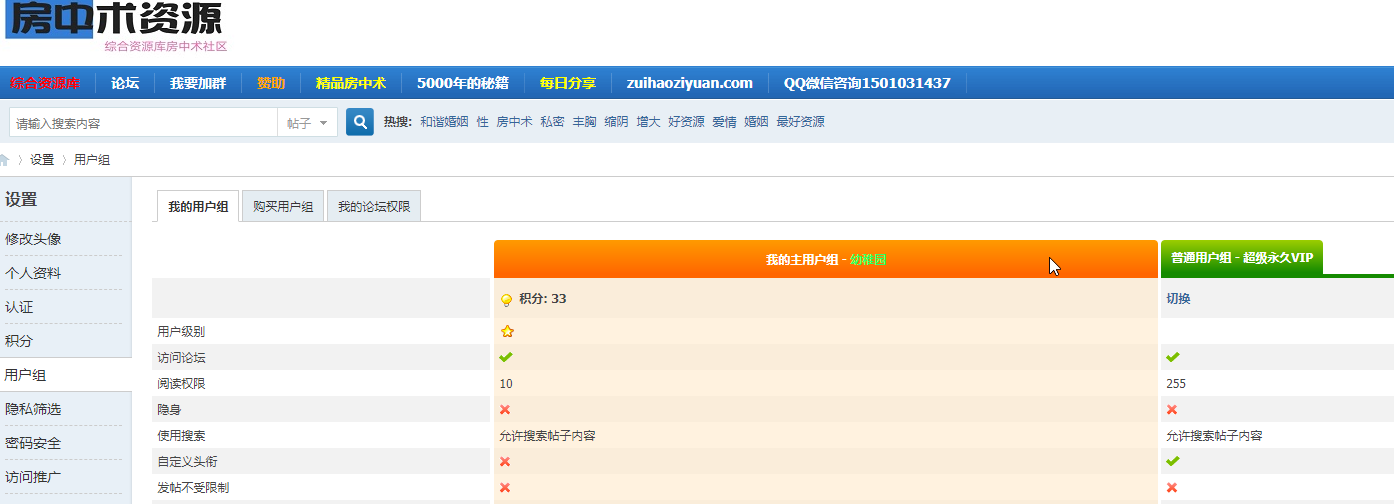Switch to the 购买用户组 tab
Screen dimensions: 1394x504
283,207
